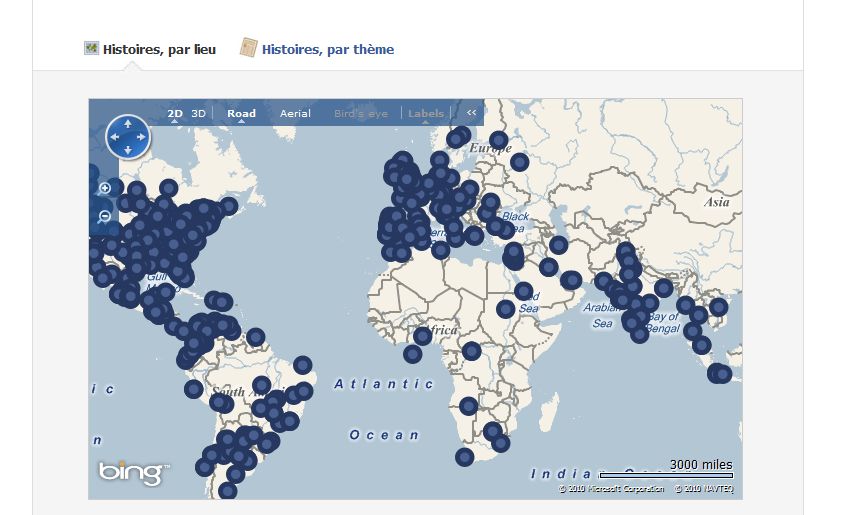The image size is (850, 515).
Task: Click story pin on Brazil's northeastern tip
Action: click(302, 365)
